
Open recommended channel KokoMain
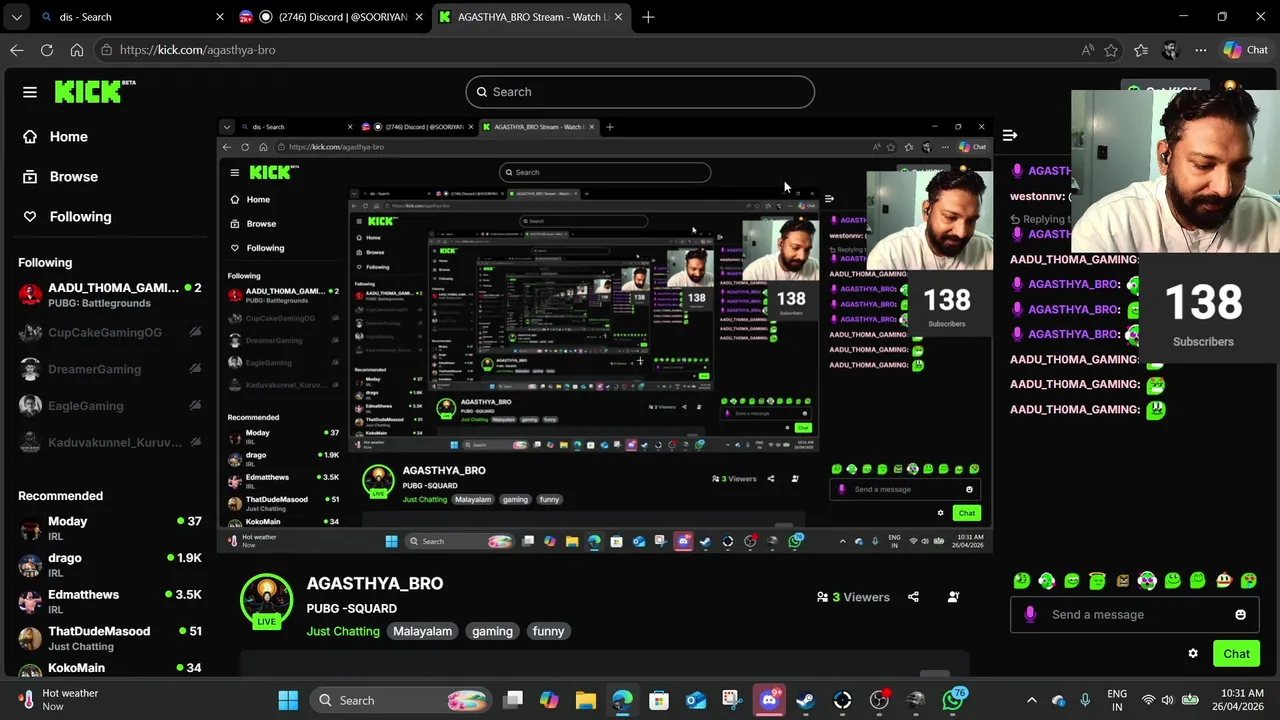tap(110, 669)
